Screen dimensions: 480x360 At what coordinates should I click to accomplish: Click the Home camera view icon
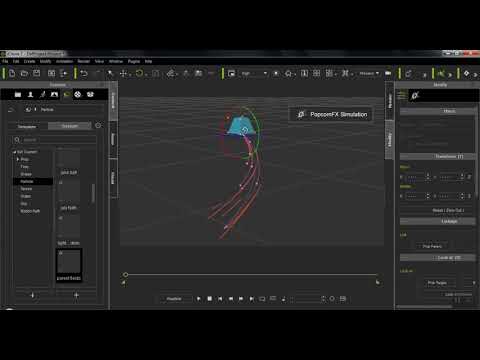[288, 73]
